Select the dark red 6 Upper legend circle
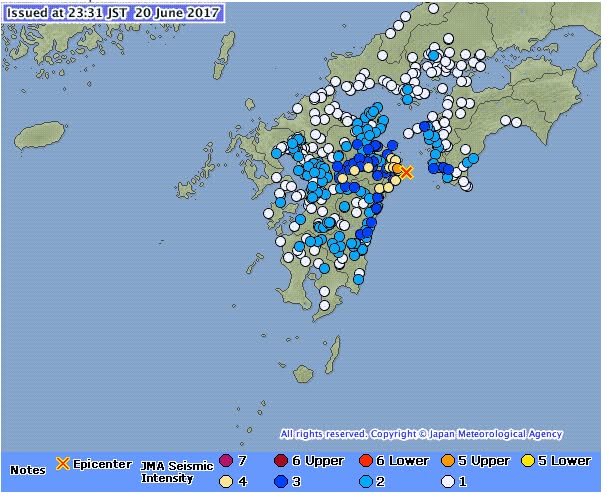The height and width of the screenshot is (499, 609). click(x=282, y=462)
